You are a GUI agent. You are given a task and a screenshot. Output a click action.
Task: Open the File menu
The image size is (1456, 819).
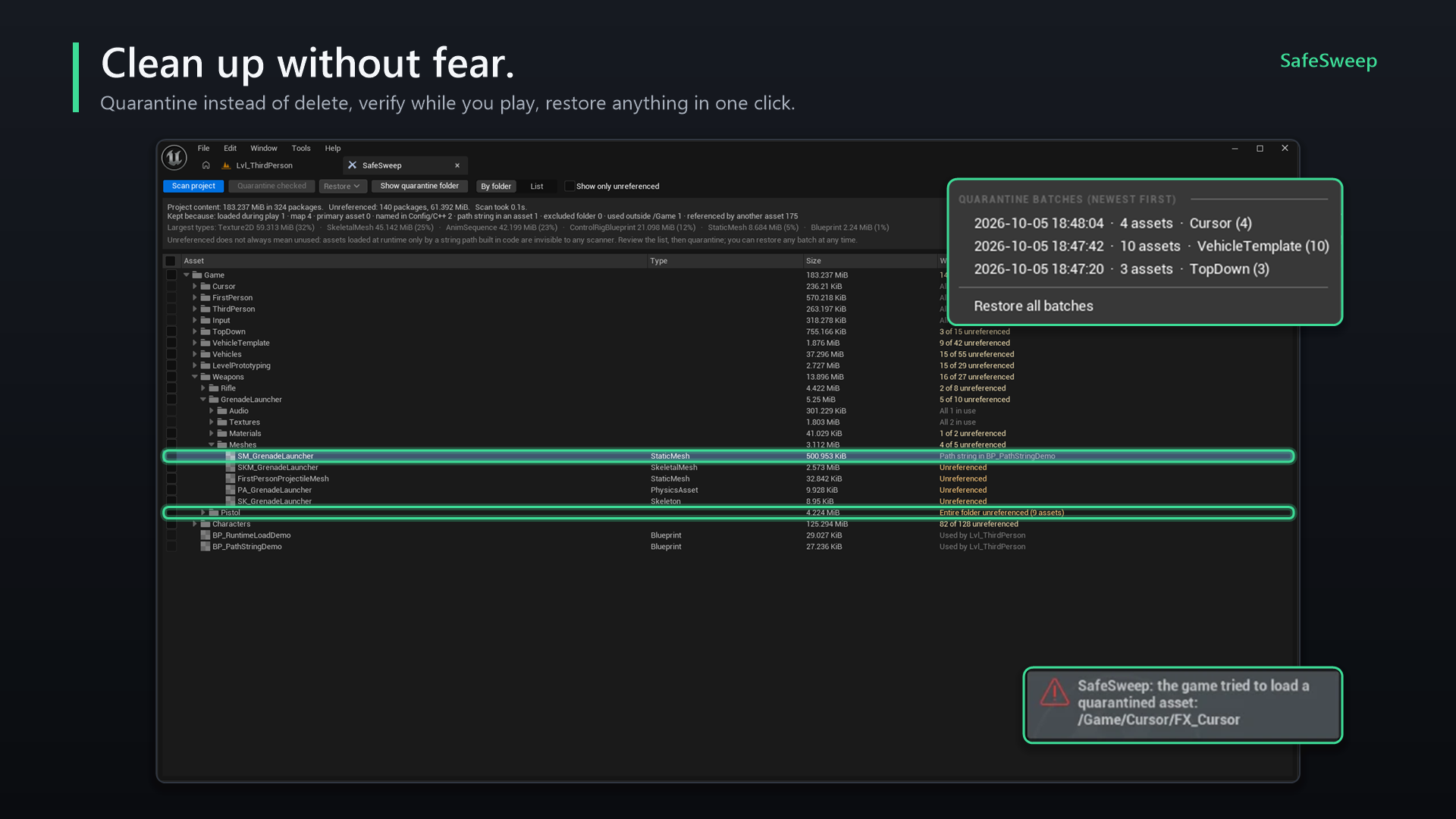point(203,149)
